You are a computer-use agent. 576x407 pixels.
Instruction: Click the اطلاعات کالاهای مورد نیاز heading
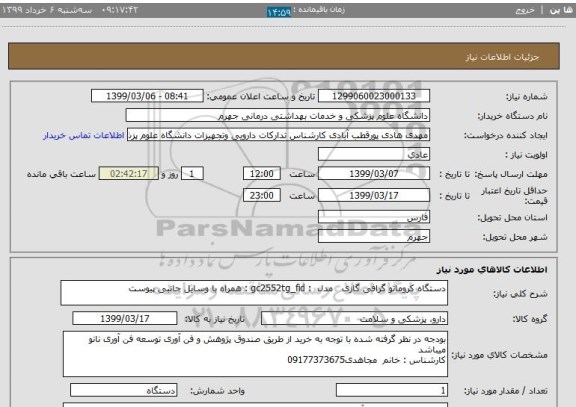point(492,270)
